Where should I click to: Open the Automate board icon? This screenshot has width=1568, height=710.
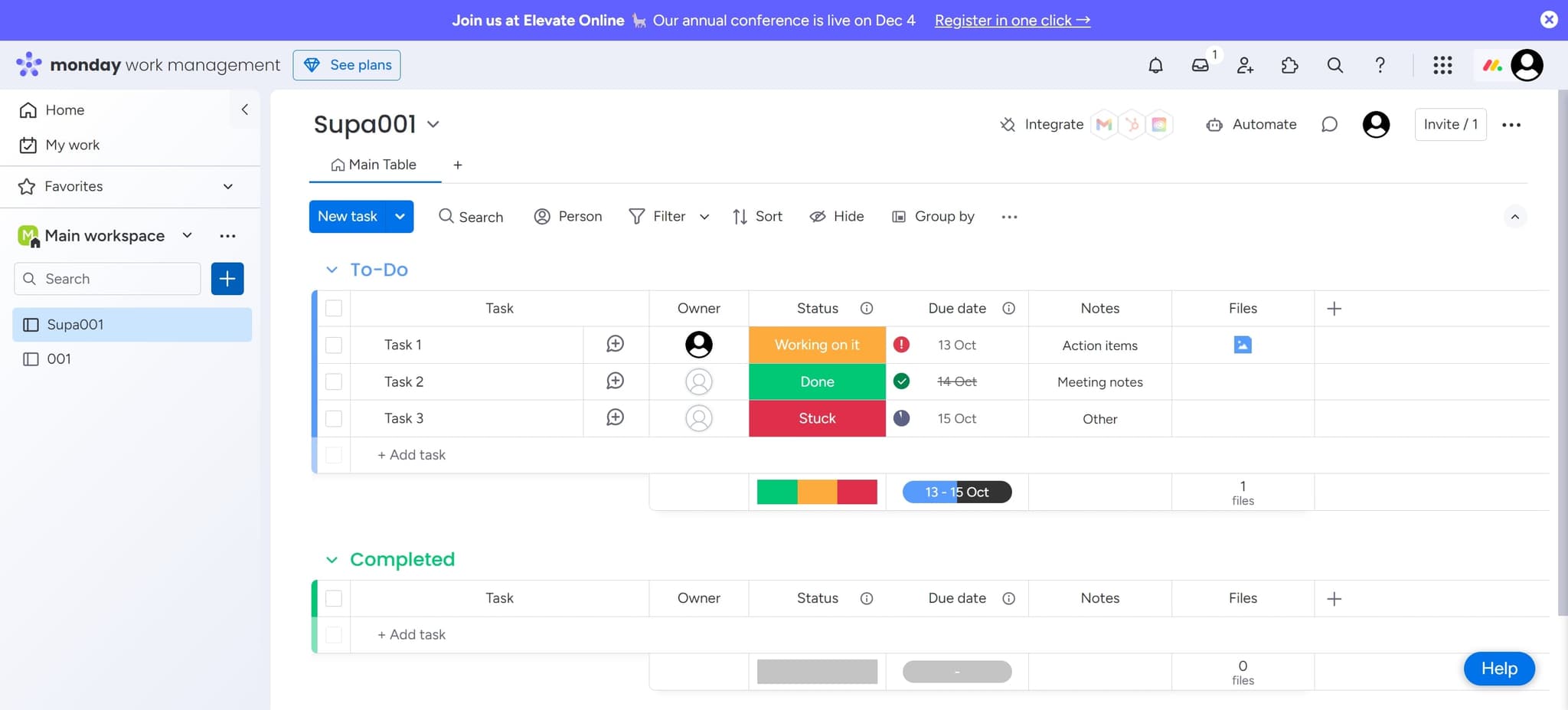1214,124
